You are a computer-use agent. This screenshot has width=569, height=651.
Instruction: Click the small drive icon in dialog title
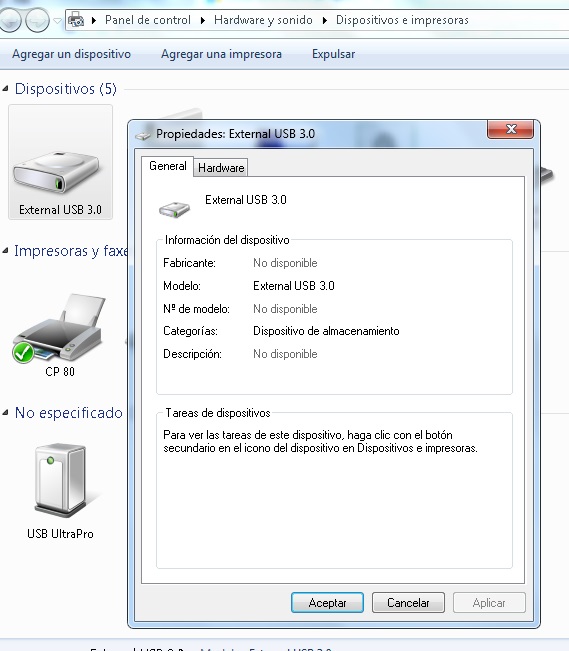143,135
